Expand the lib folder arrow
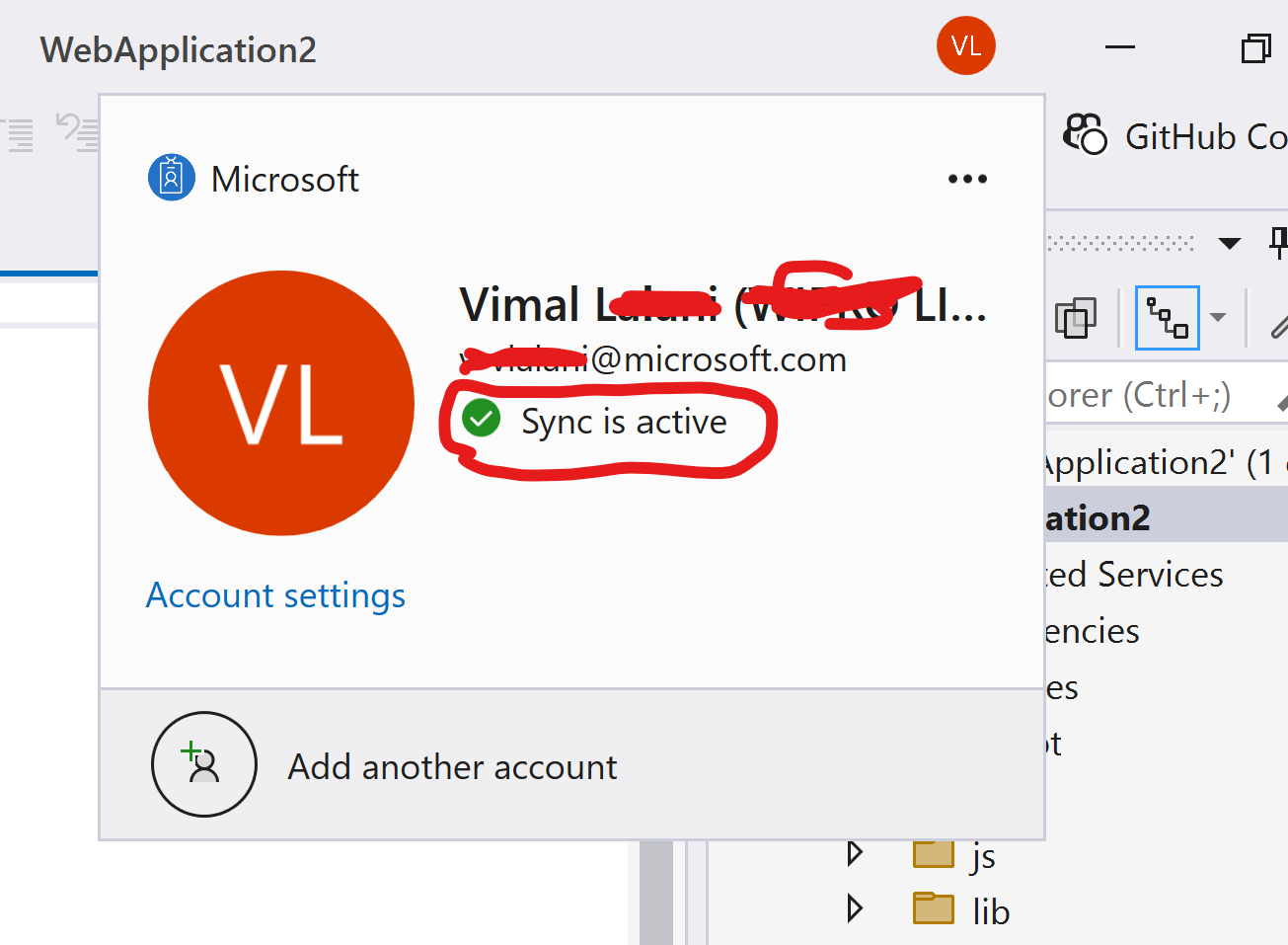The width and height of the screenshot is (1288, 945). (x=855, y=907)
